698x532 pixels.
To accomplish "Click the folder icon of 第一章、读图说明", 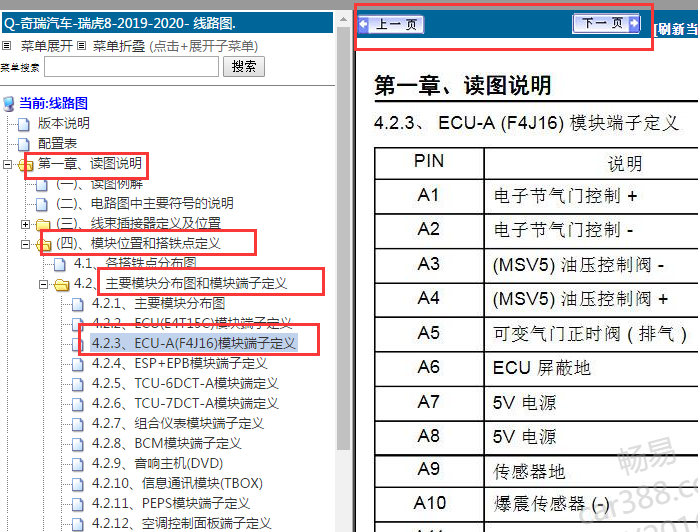I will pos(26,165).
